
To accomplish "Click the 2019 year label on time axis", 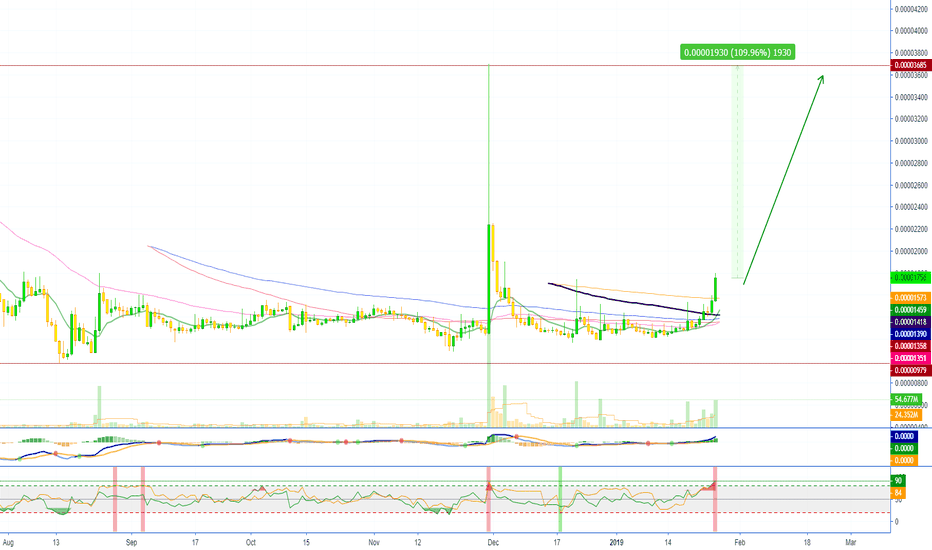I will click(x=616, y=542).
